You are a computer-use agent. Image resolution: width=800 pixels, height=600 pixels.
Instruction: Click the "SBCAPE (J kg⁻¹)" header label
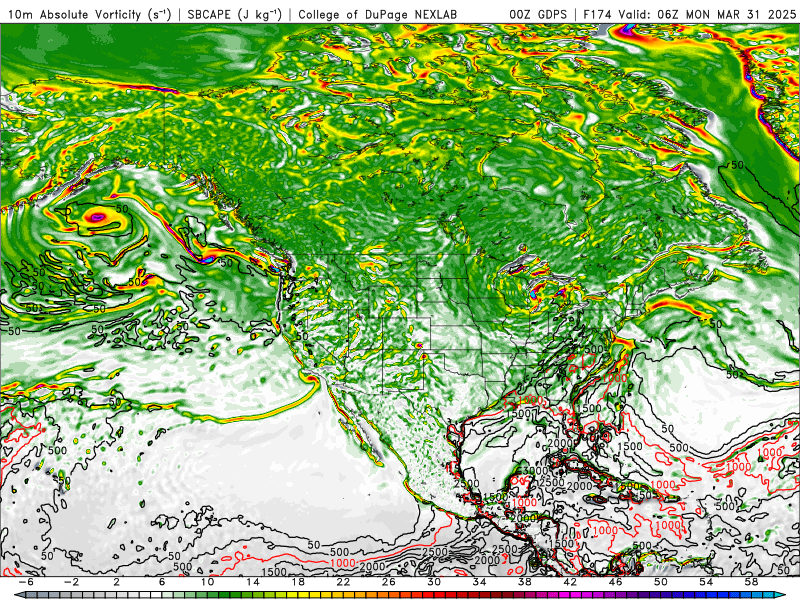[234, 14]
